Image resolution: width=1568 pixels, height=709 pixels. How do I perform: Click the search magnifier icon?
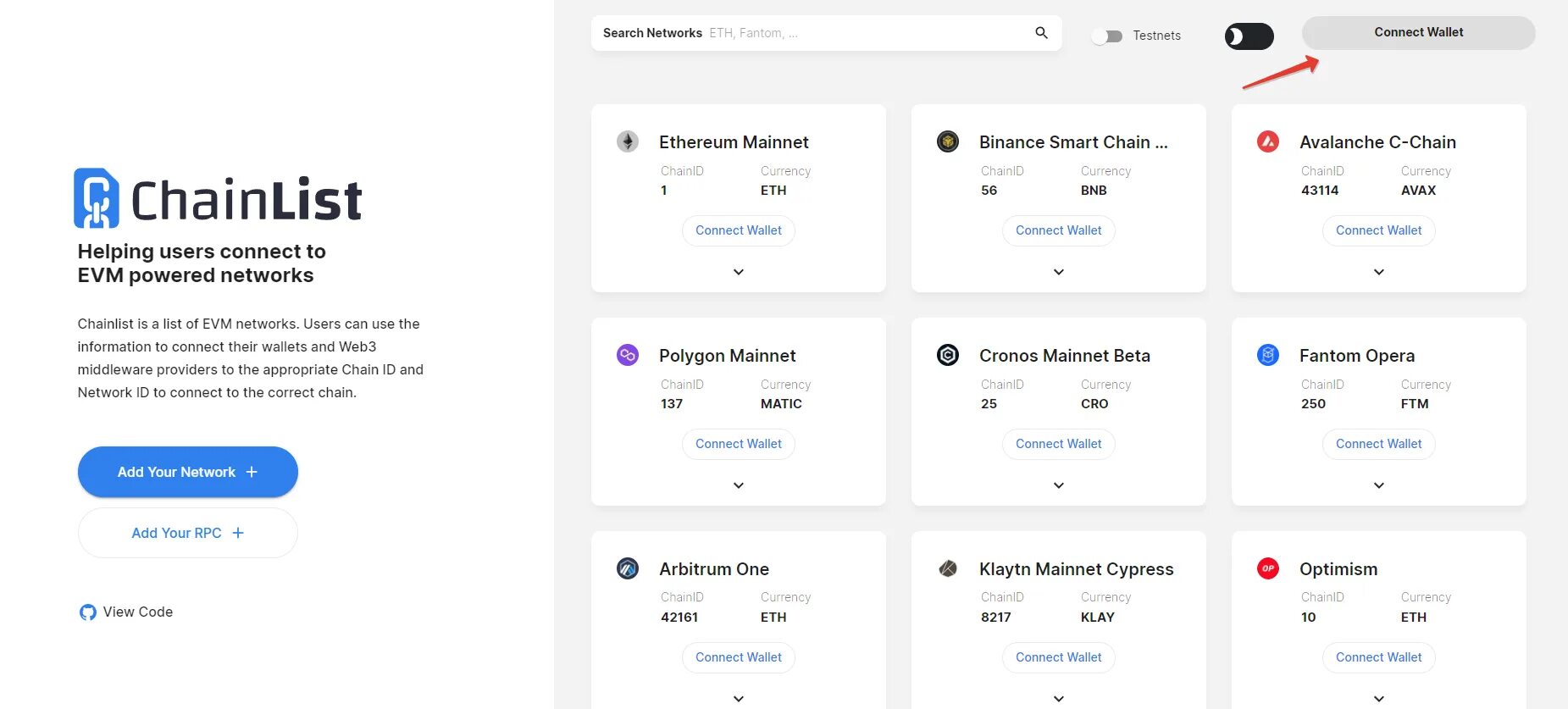tap(1041, 33)
